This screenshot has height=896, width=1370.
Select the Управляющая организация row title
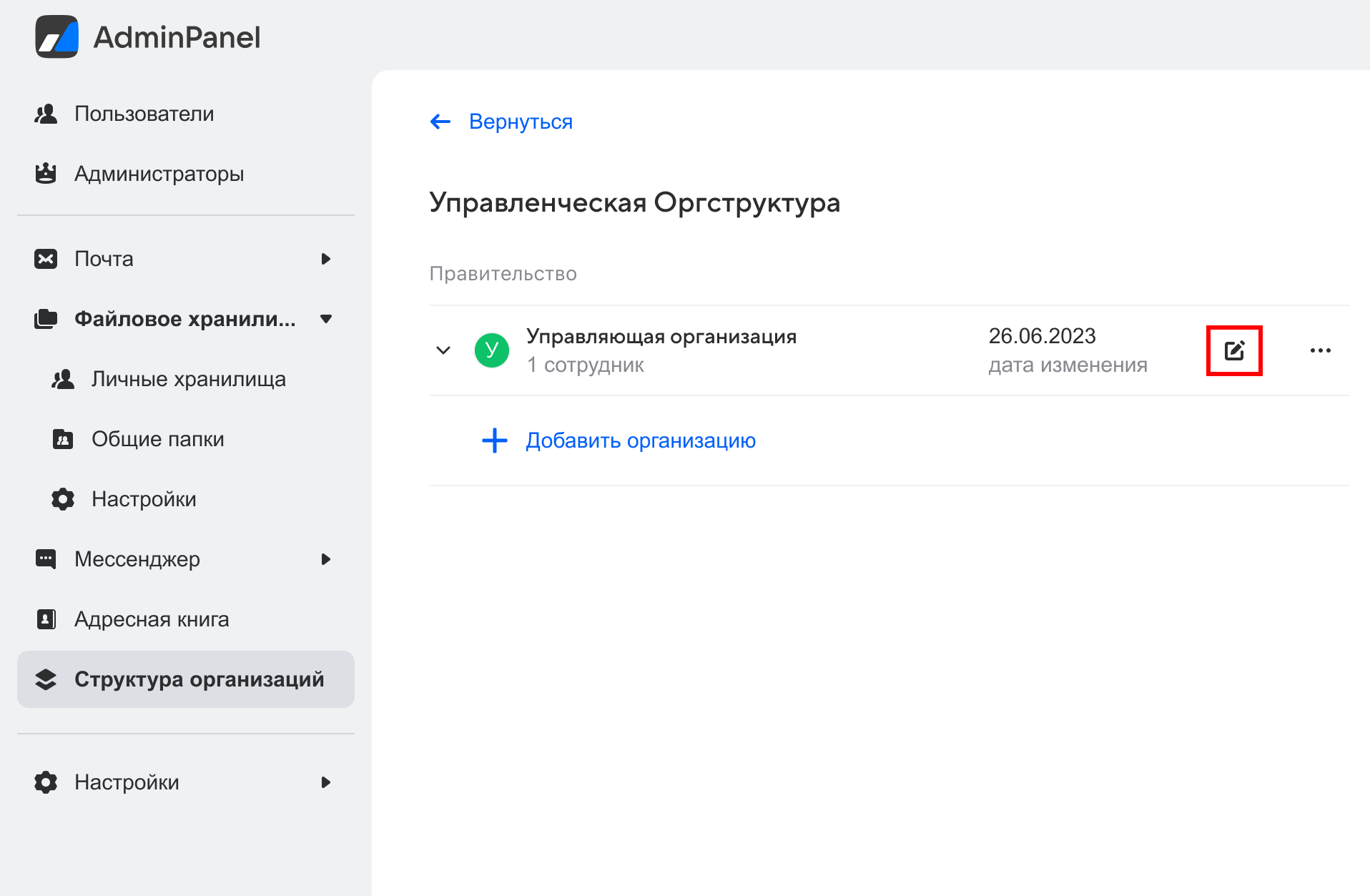point(661,336)
